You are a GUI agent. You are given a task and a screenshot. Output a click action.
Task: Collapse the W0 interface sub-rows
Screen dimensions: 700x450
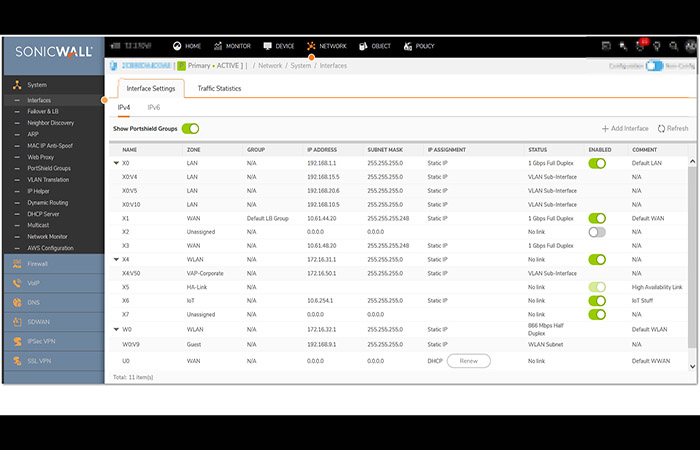117,329
